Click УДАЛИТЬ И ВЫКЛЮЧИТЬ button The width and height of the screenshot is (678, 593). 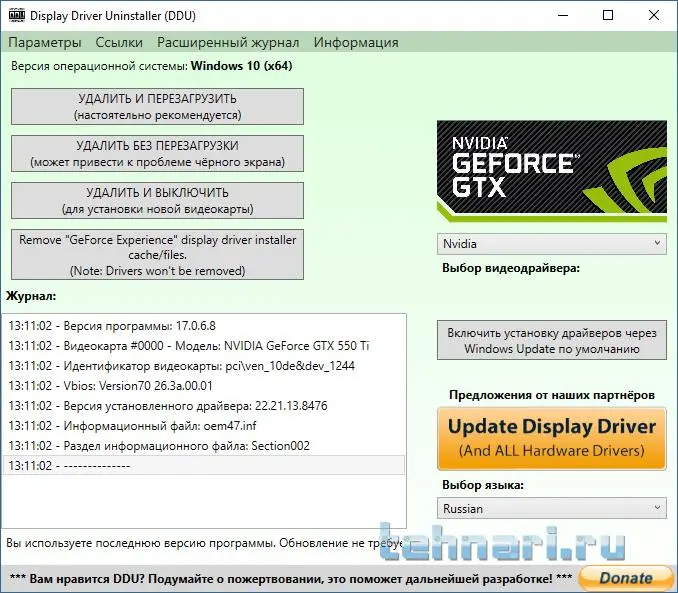[157, 201]
